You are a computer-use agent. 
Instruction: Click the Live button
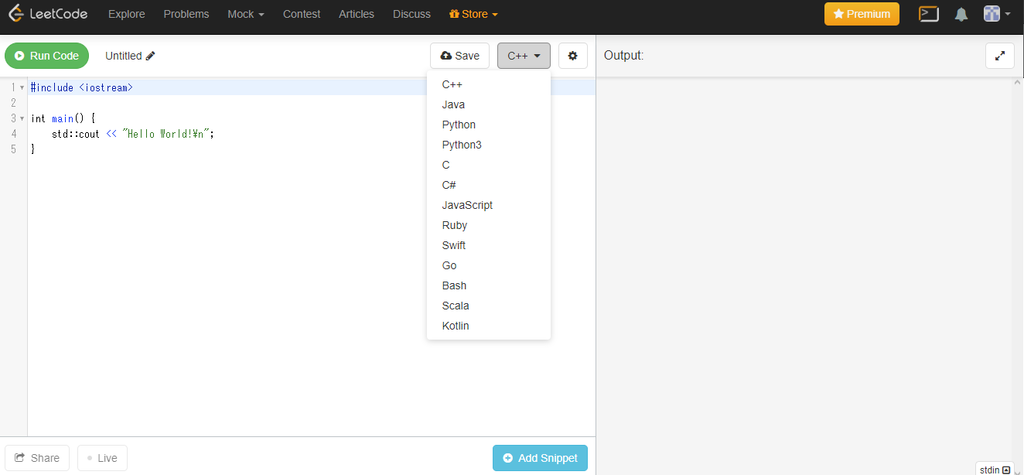[102, 458]
